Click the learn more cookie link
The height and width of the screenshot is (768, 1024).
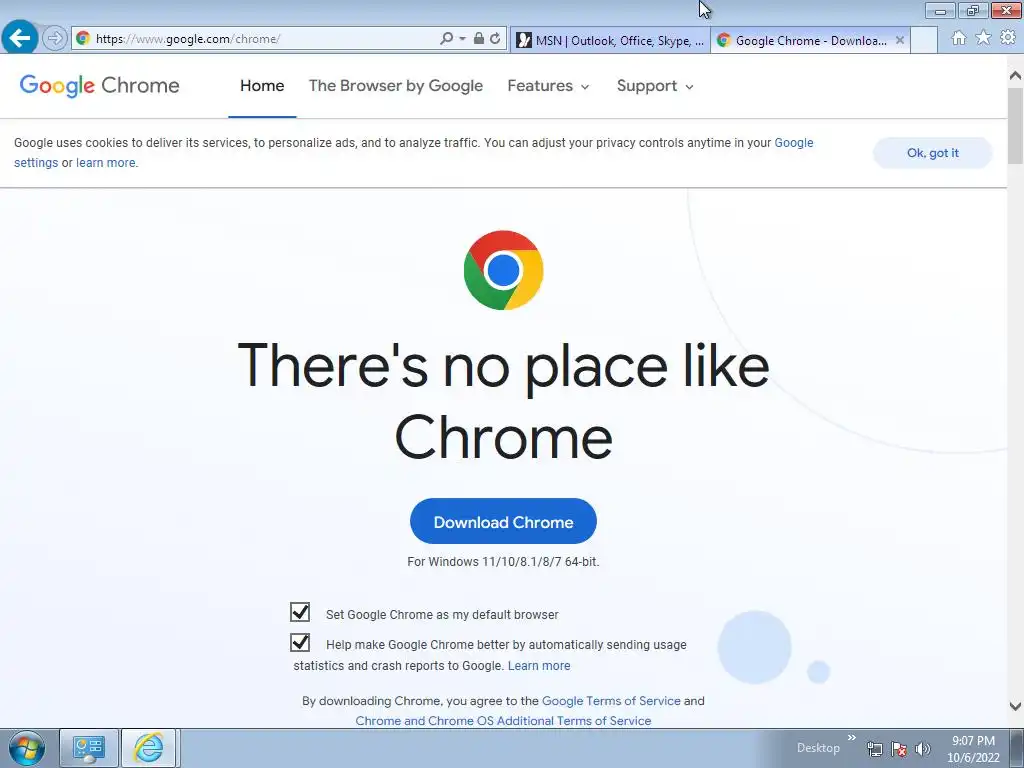point(106,163)
